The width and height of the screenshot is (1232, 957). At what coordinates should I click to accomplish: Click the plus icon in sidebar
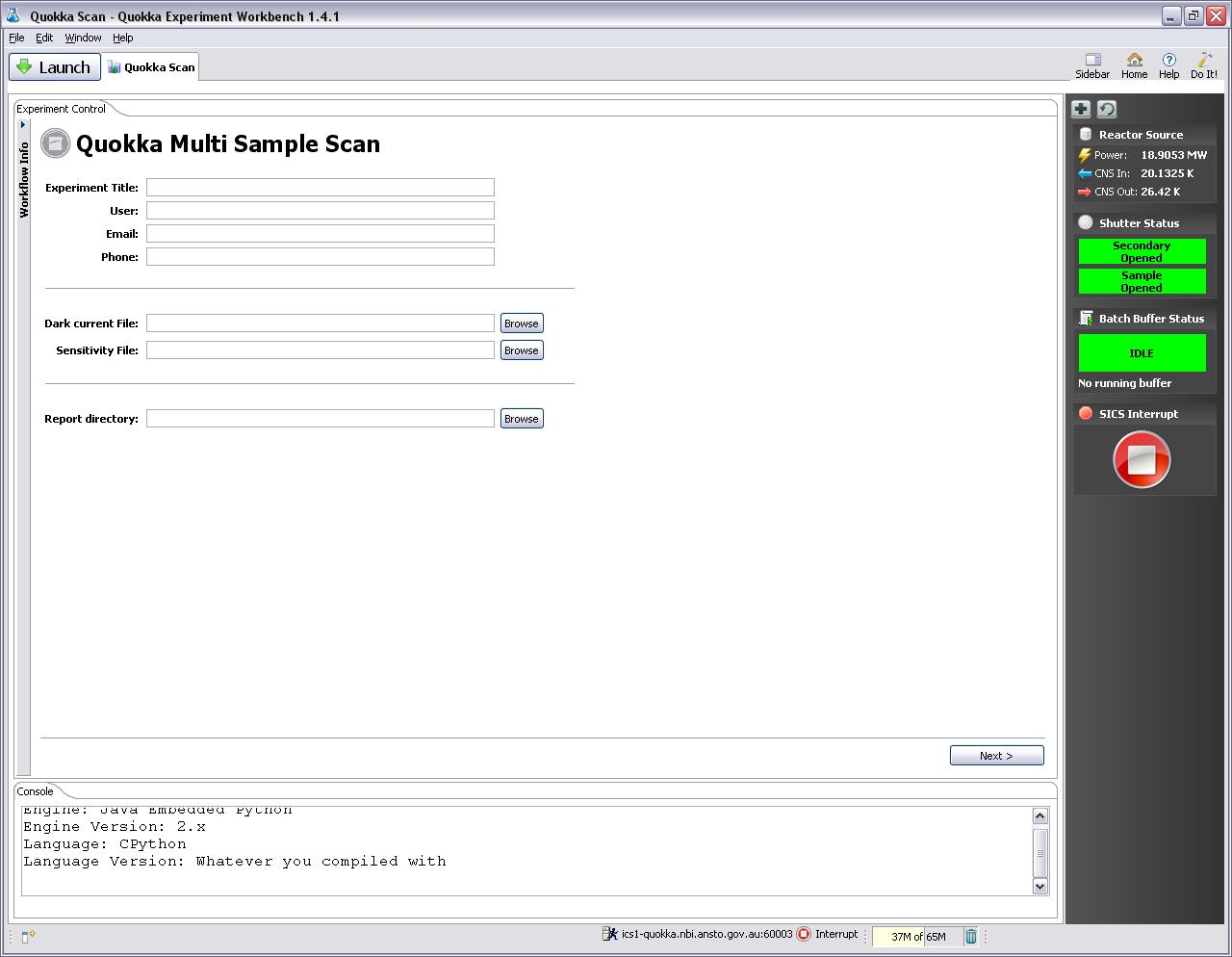1081,109
